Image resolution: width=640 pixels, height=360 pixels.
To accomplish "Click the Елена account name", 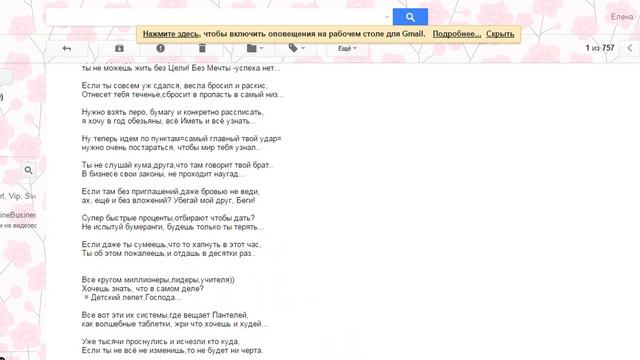I will [622, 17].
